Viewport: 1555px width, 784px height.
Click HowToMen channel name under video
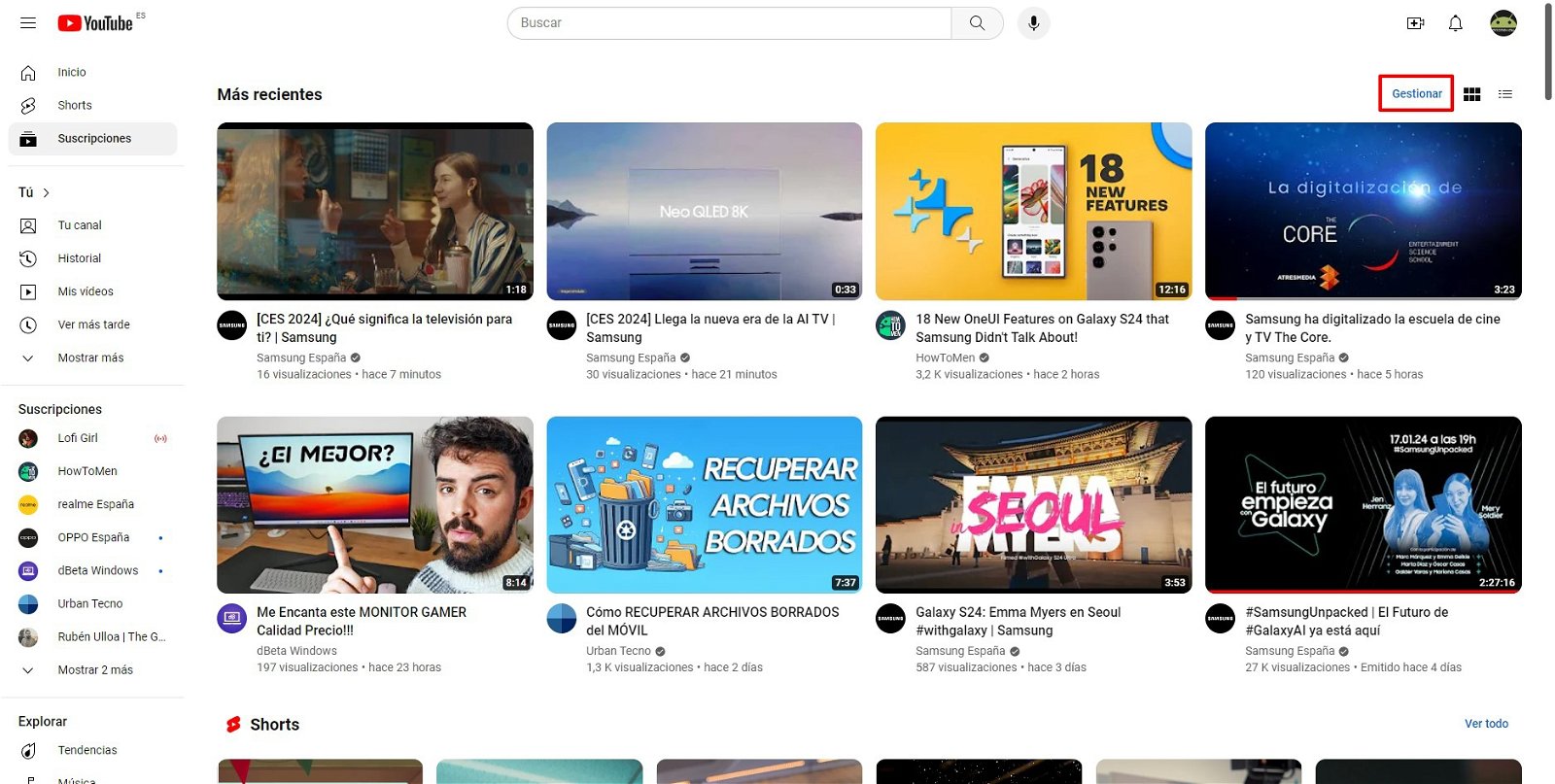[945, 358]
